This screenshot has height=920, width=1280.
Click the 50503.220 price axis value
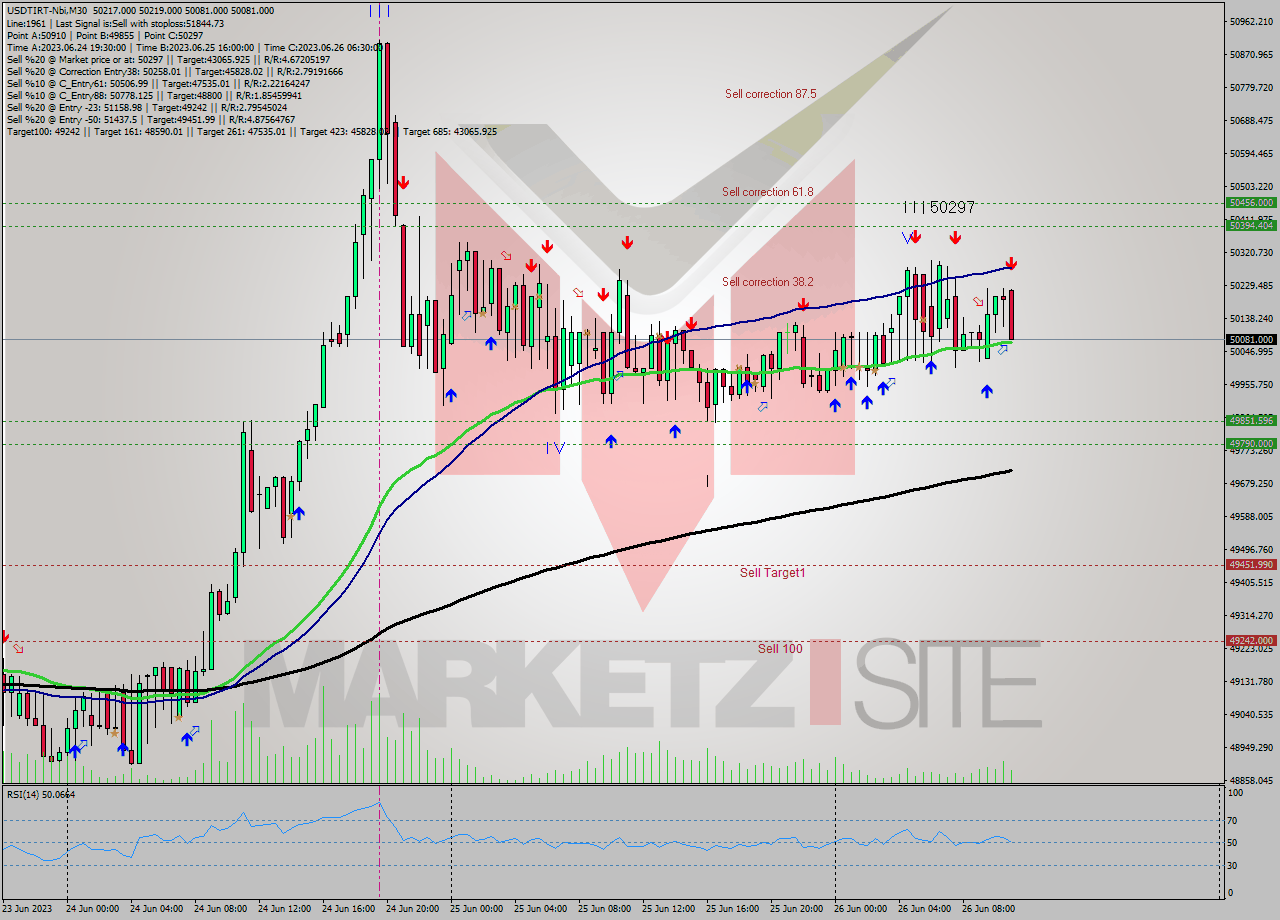pos(1251,186)
